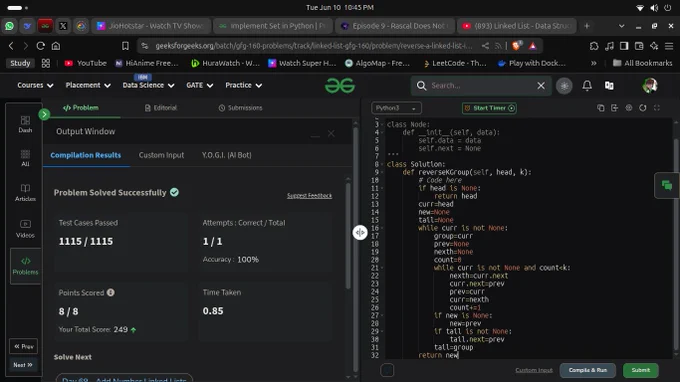Copy the code using editor copy icon
Viewport: 680px width, 382px height.
click(x=601, y=108)
